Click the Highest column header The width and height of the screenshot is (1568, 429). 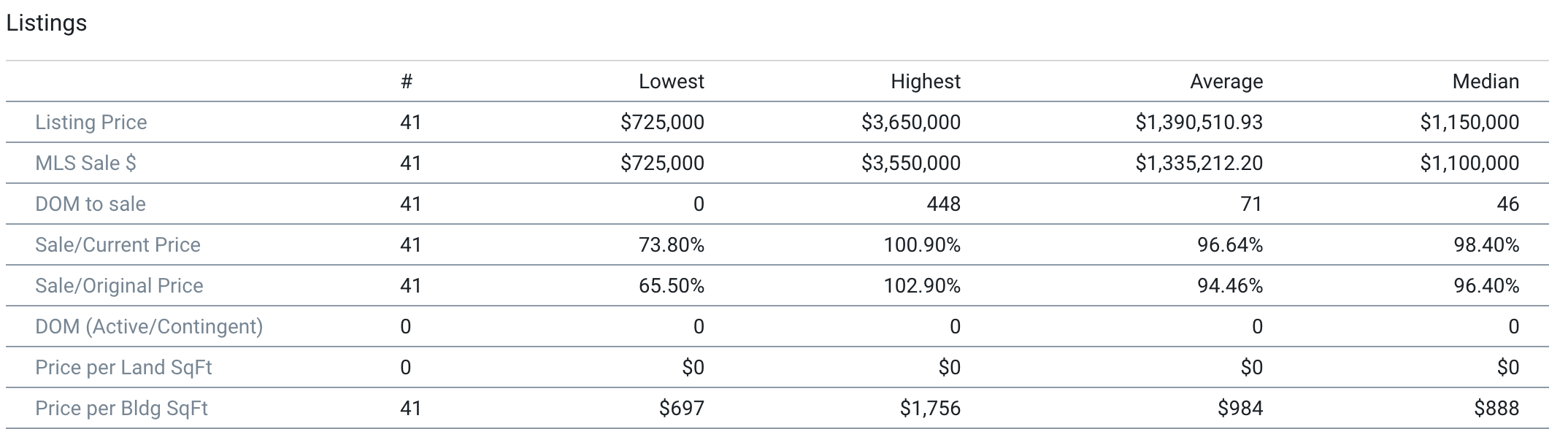pyautogui.click(x=925, y=82)
